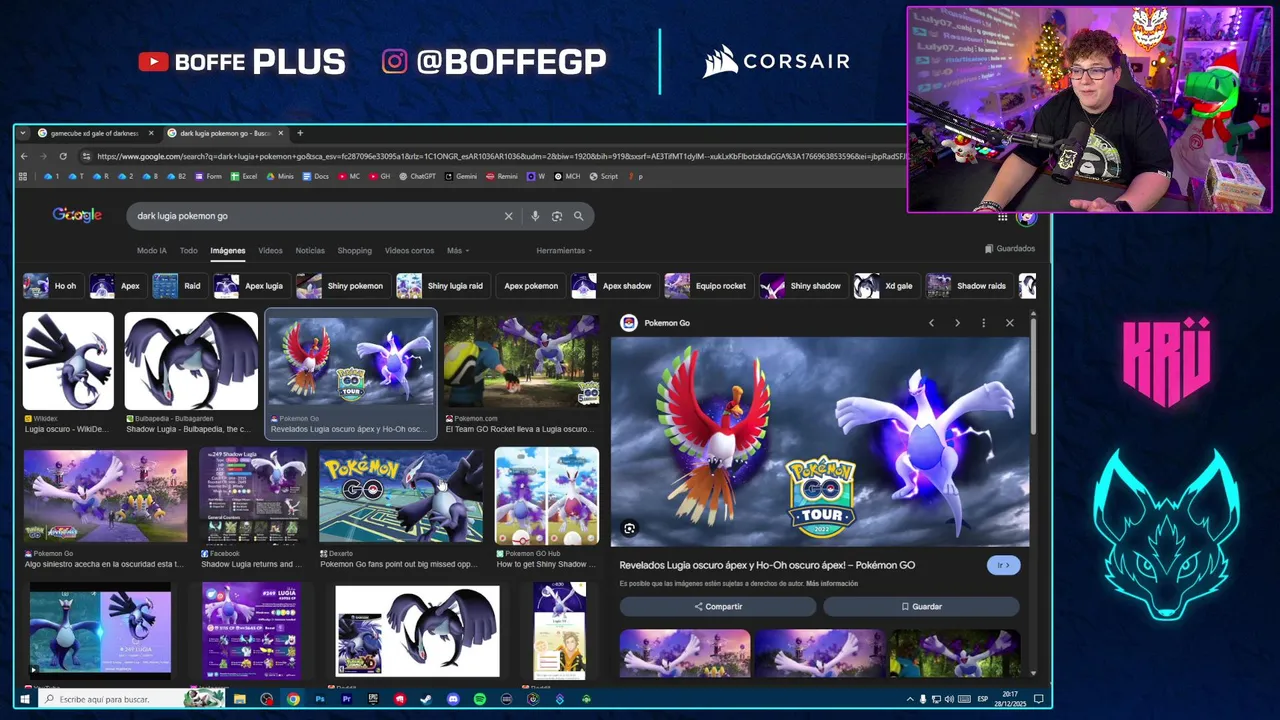Image resolution: width=1280 pixels, height=720 pixels.
Task: Click the Google logo
Action: [77, 215]
